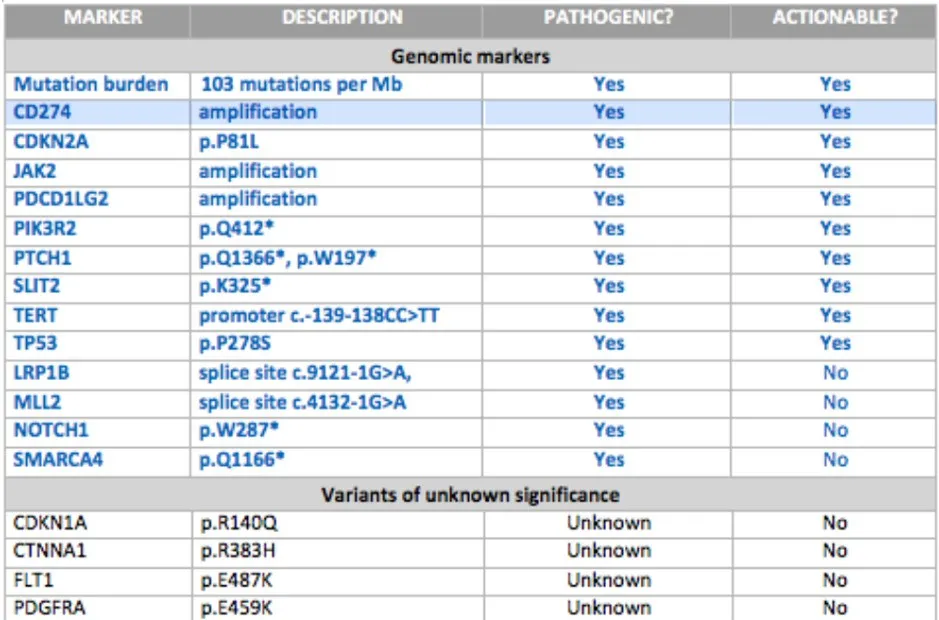Select the 'promoter c.-139-138CC>TT' description
Viewport: 939px width, 620px height.
[x=319, y=315]
